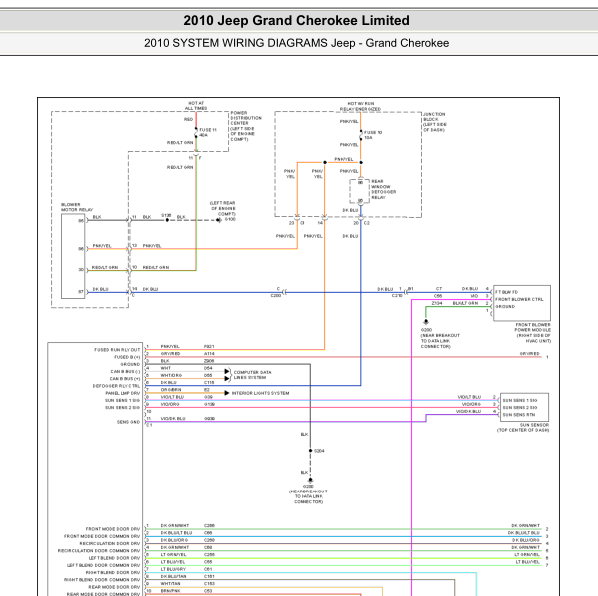Click the 'RECIRCULATION DOOR DRV' label
The image size is (598, 596).
pyautogui.click(x=110, y=543)
